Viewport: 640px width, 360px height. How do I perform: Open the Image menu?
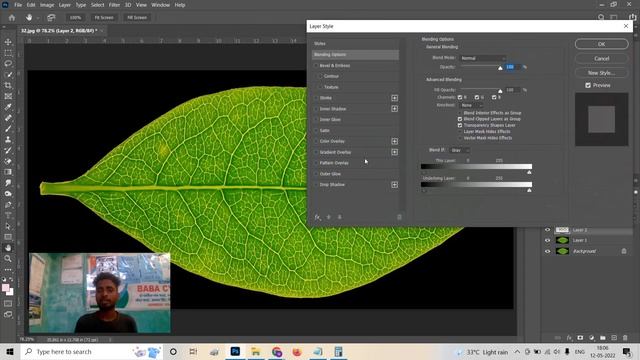tap(47, 5)
